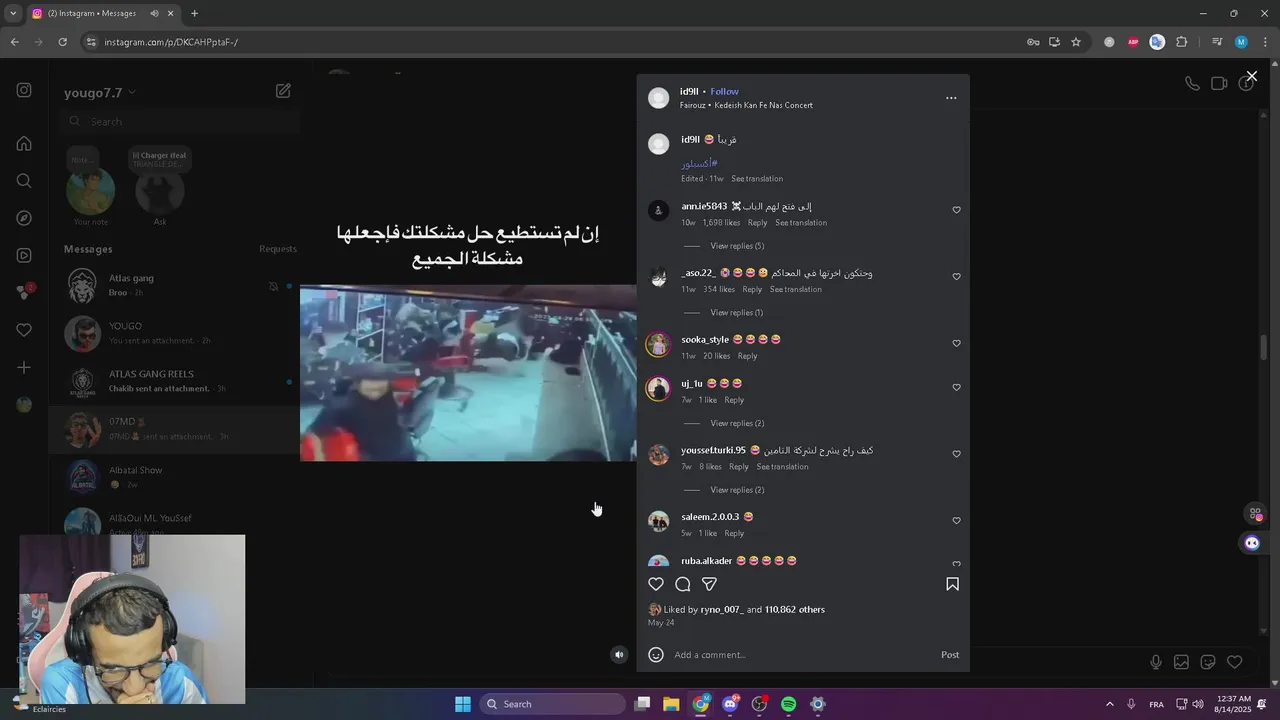Go to Home in Instagram sidebar
Viewport: 1280px width, 720px height.
(24, 143)
